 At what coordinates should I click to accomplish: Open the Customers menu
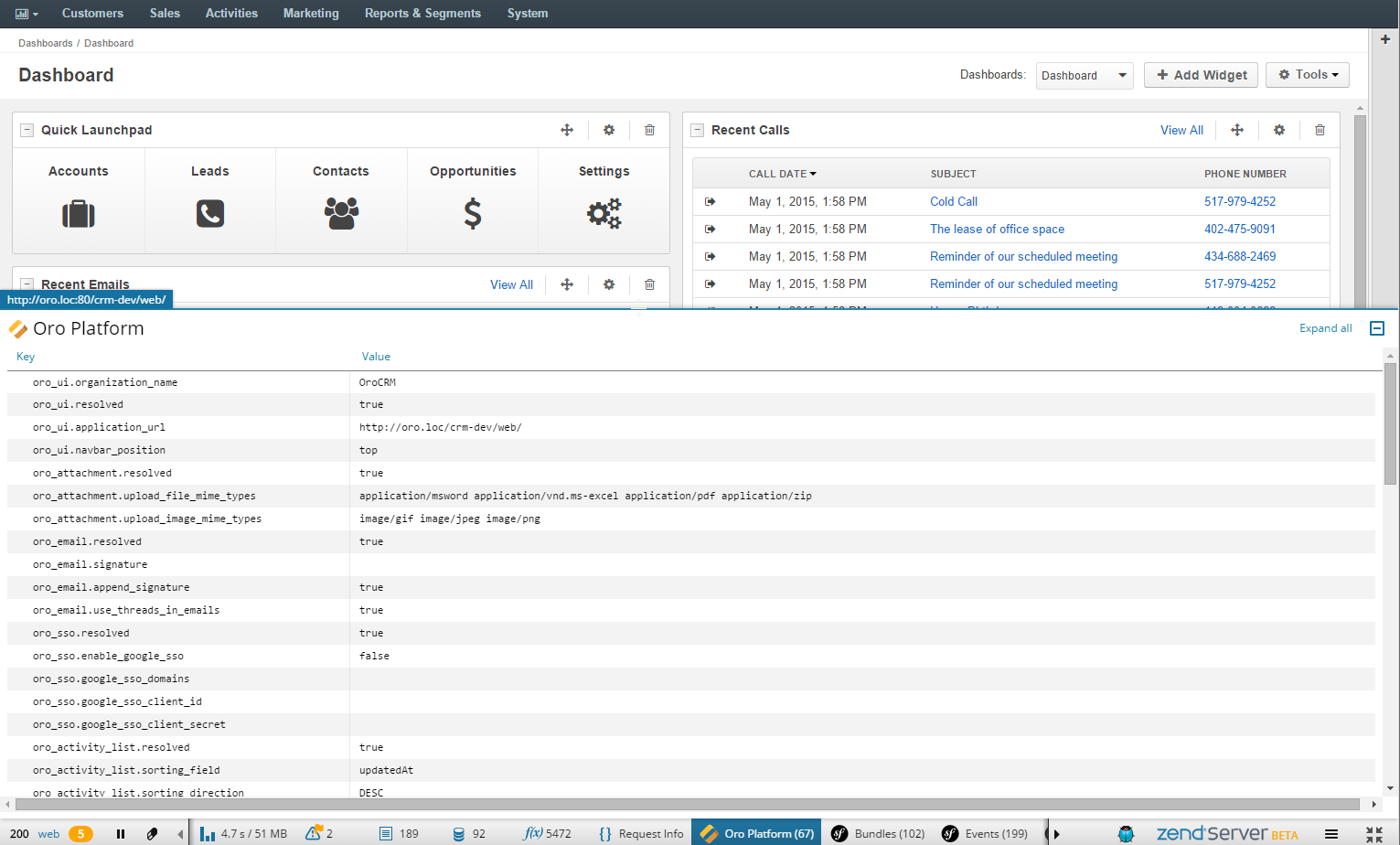pos(92,14)
